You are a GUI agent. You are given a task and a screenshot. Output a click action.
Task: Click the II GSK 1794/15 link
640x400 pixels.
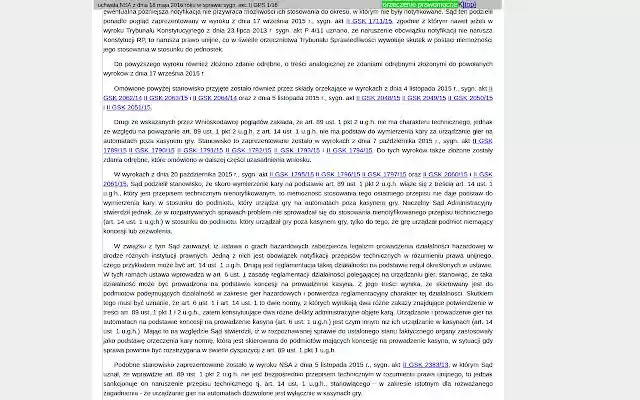[349, 150]
